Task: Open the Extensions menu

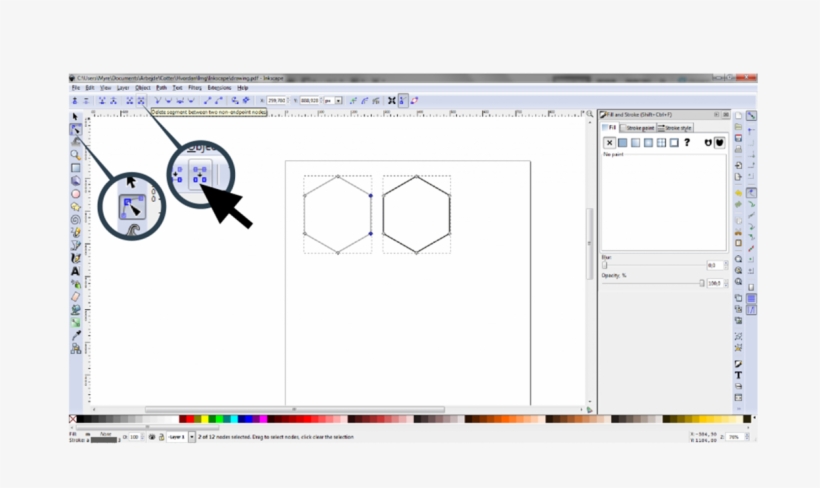Action: [x=219, y=88]
